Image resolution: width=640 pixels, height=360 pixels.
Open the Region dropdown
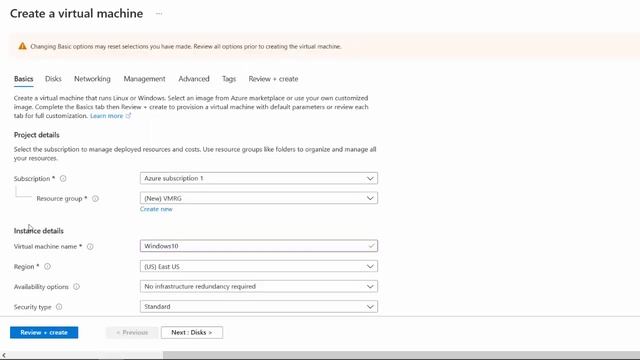(x=259, y=267)
